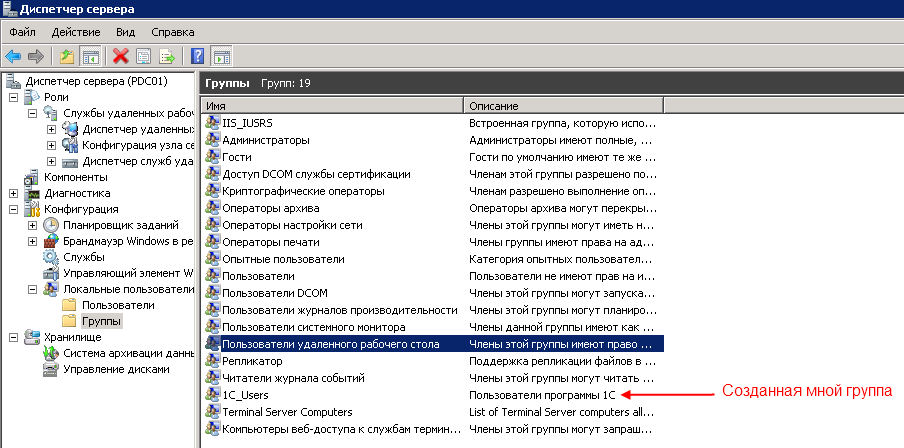Sort by the Имя column header
904x448 pixels.
tap(333, 106)
